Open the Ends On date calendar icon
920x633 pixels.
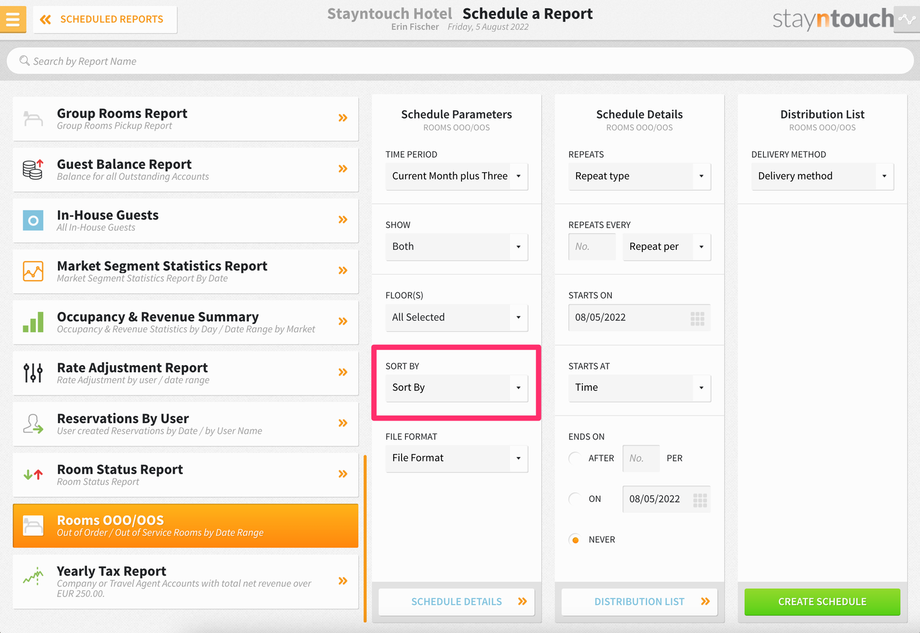pyautogui.click(x=700, y=500)
